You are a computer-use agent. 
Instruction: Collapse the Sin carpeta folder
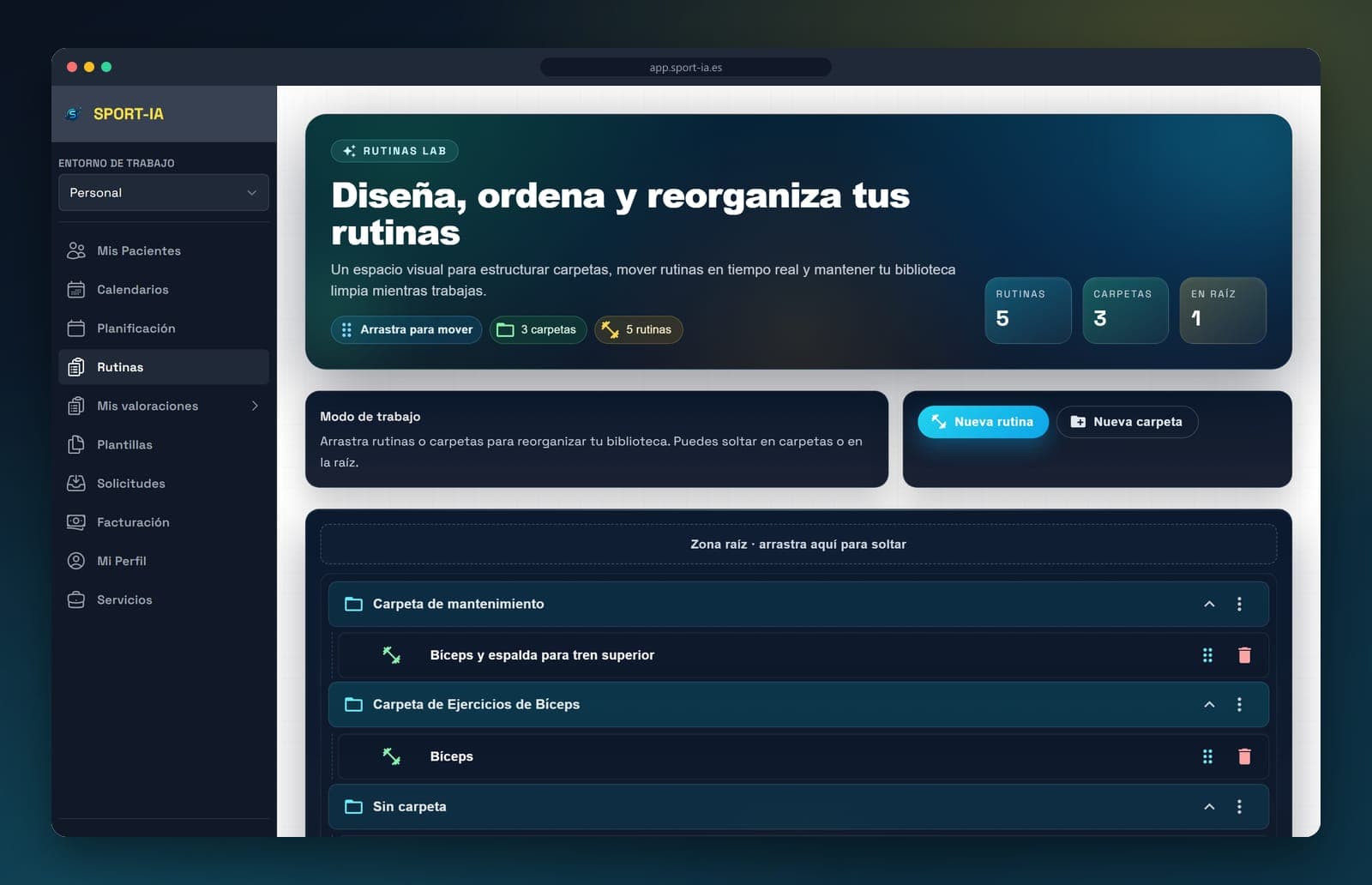pos(1209,806)
